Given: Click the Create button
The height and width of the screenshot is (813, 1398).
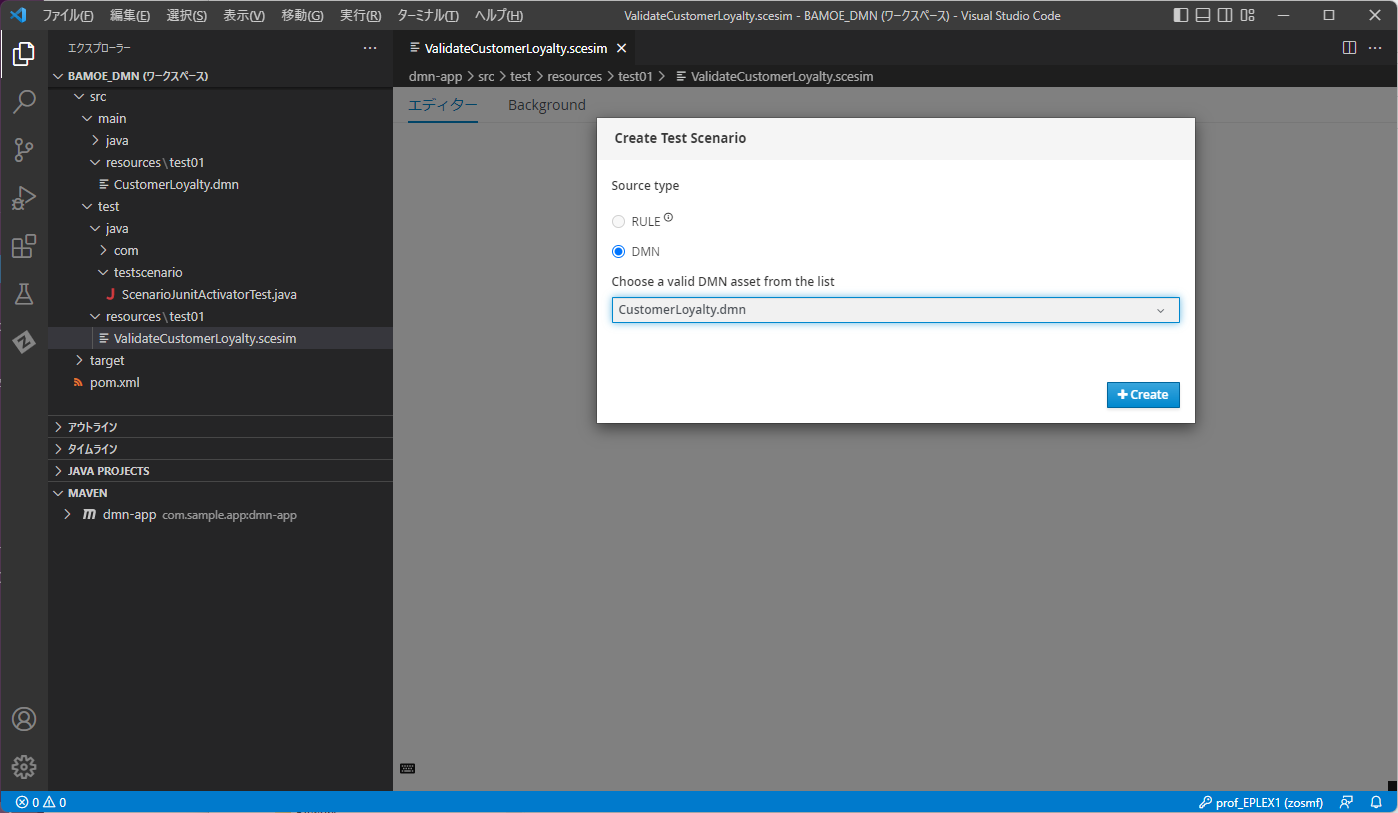Looking at the screenshot, I should pyautogui.click(x=1143, y=395).
